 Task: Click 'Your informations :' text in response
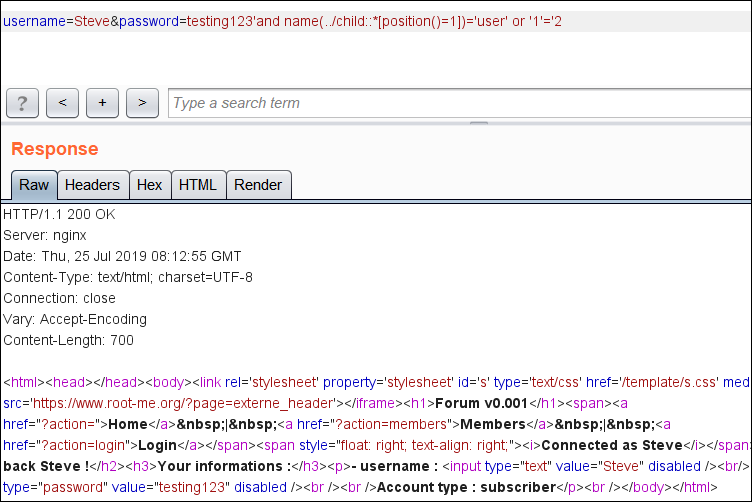tap(224, 467)
